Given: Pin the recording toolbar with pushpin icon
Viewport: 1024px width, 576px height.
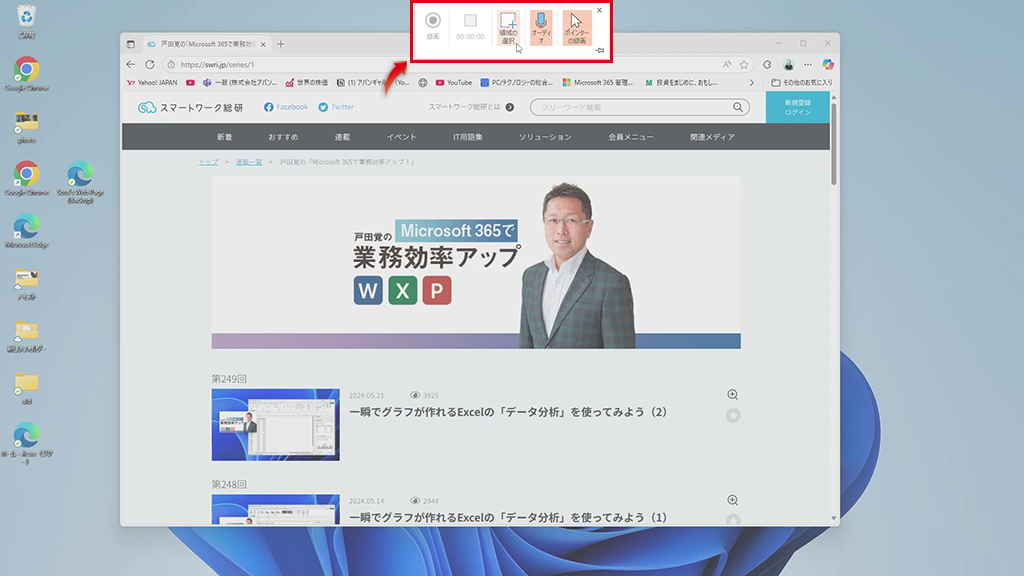Looking at the screenshot, I should (x=600, y=50).
